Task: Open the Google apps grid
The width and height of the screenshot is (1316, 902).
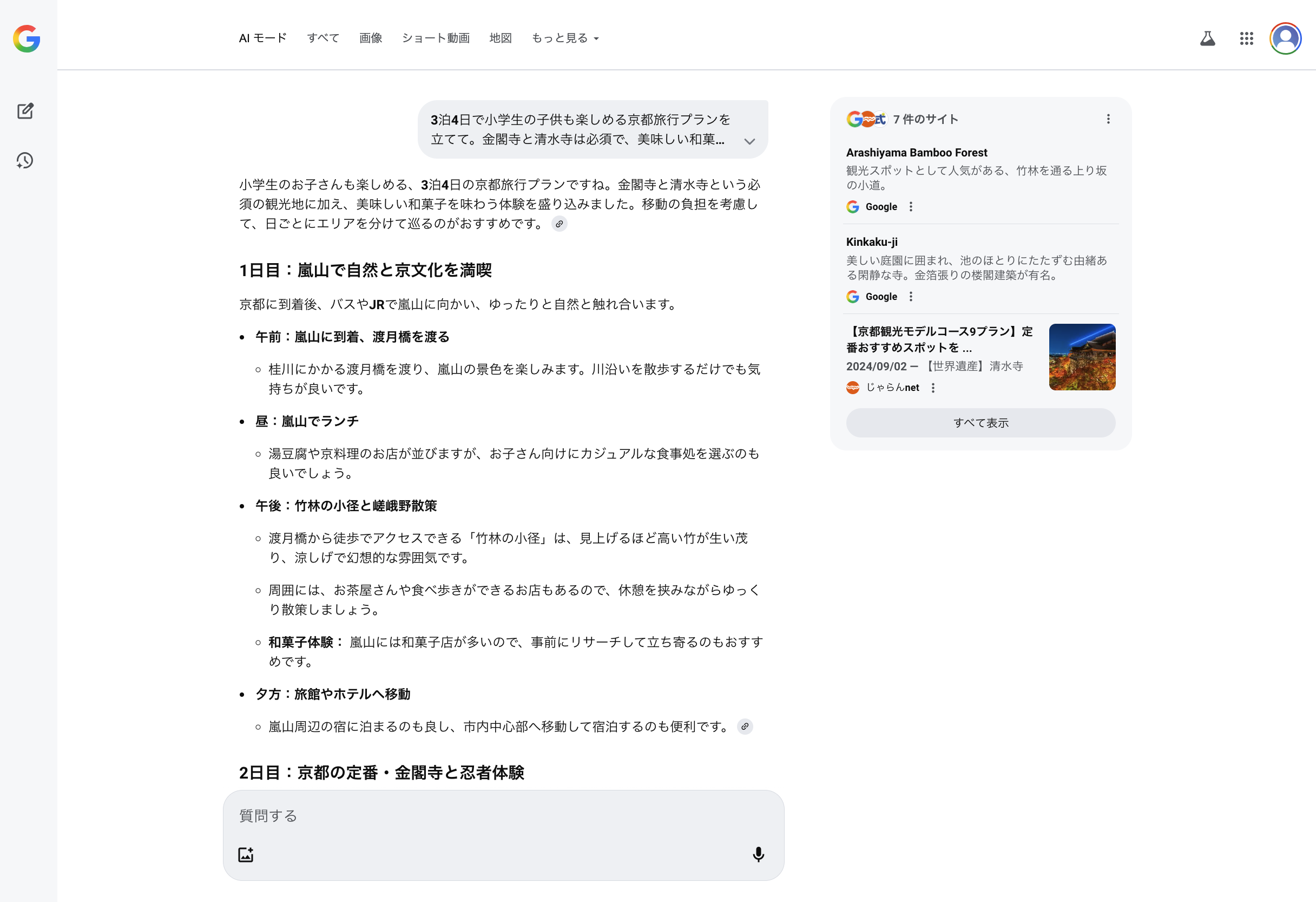Action: point(1246,38)
